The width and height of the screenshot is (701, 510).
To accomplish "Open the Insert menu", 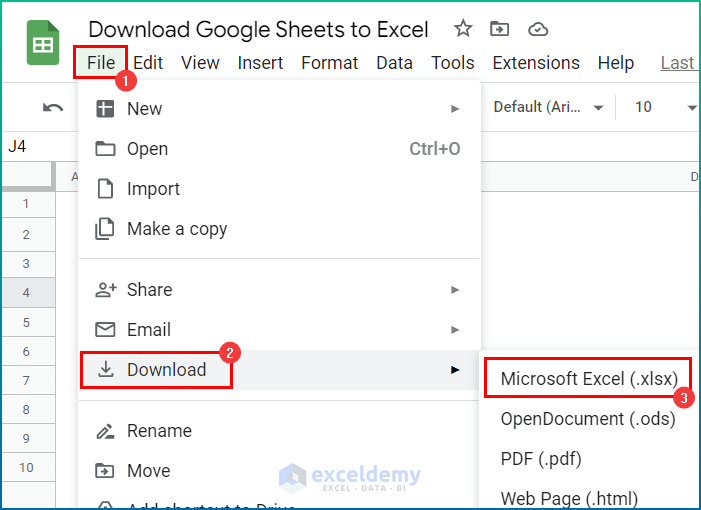I will tap(260, 63).
